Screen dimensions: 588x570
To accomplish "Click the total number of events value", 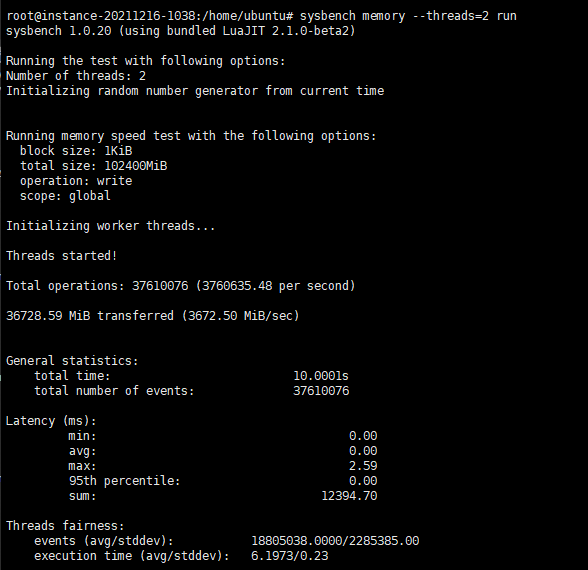I will [321, 391].
